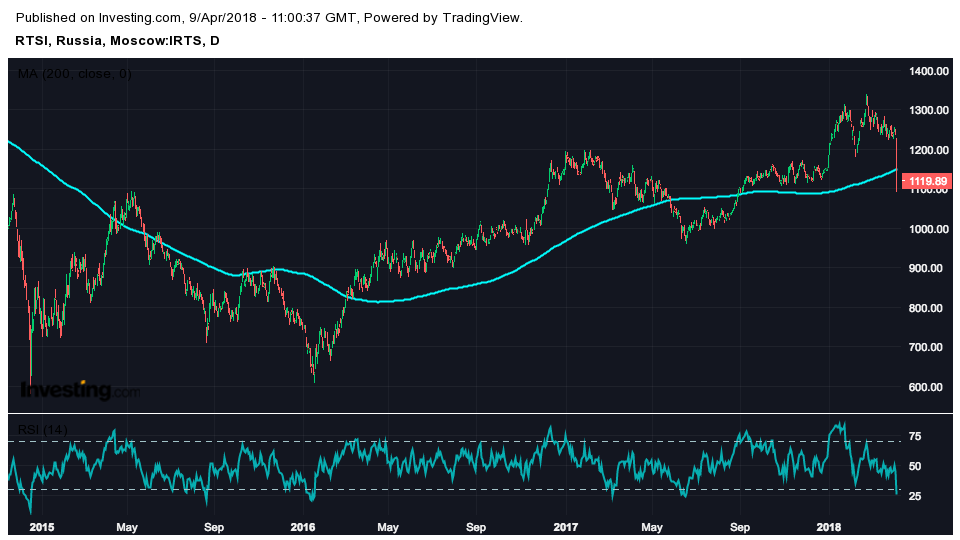Click the chart title RTSI, Russia, Moscow:IRTS, D
This screenshot has width=960, height=540.
click(118, 40)
